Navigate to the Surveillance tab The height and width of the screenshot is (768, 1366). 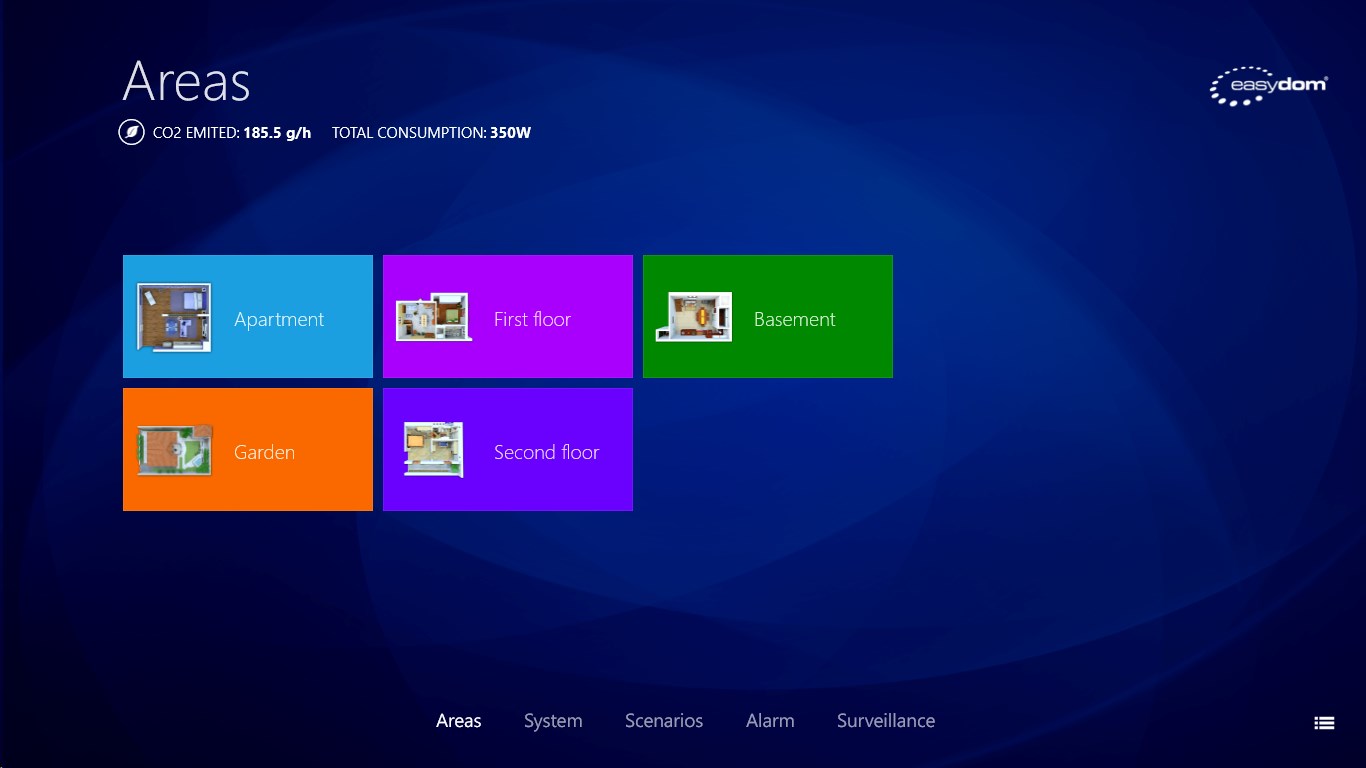[x=886, y=721]
